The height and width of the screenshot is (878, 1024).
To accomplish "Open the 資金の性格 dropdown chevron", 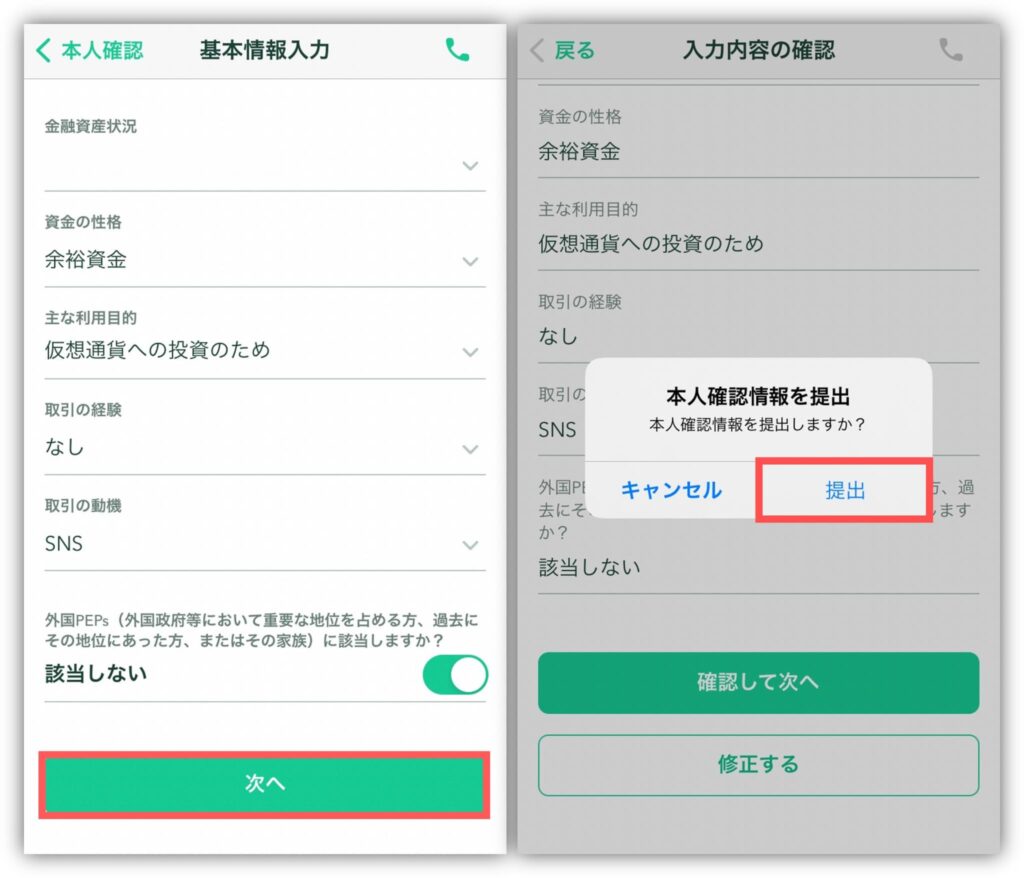I will tap(470, 262).
